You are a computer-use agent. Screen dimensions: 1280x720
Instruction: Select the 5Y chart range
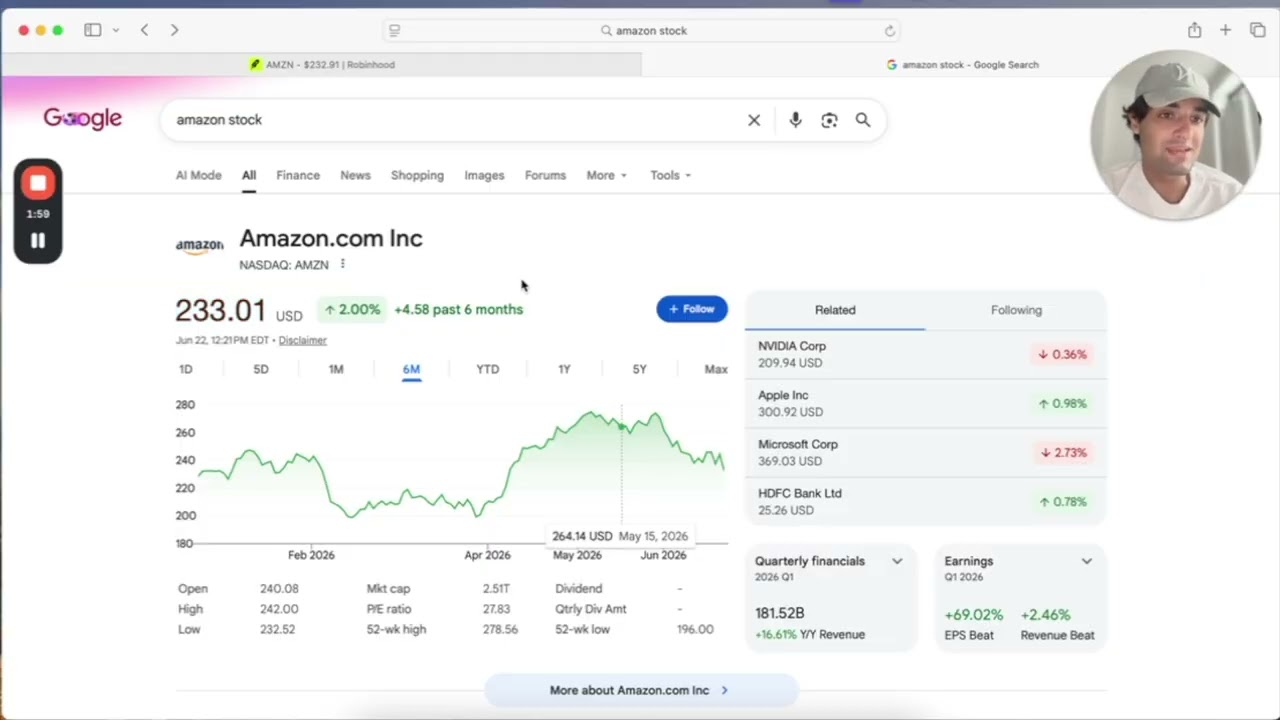pyautogui.click(x=639, y=369)
